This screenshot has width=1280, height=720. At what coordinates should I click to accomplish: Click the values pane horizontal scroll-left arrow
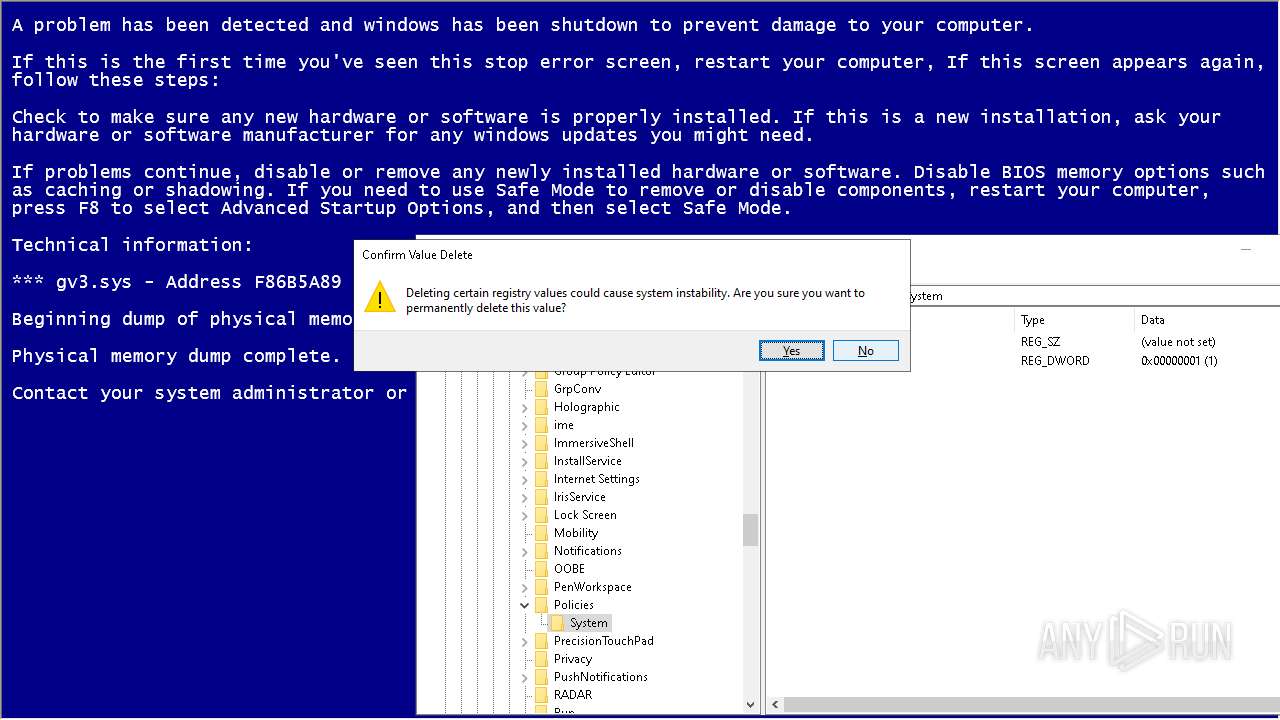pyautogui.click(x=773, y=705)
